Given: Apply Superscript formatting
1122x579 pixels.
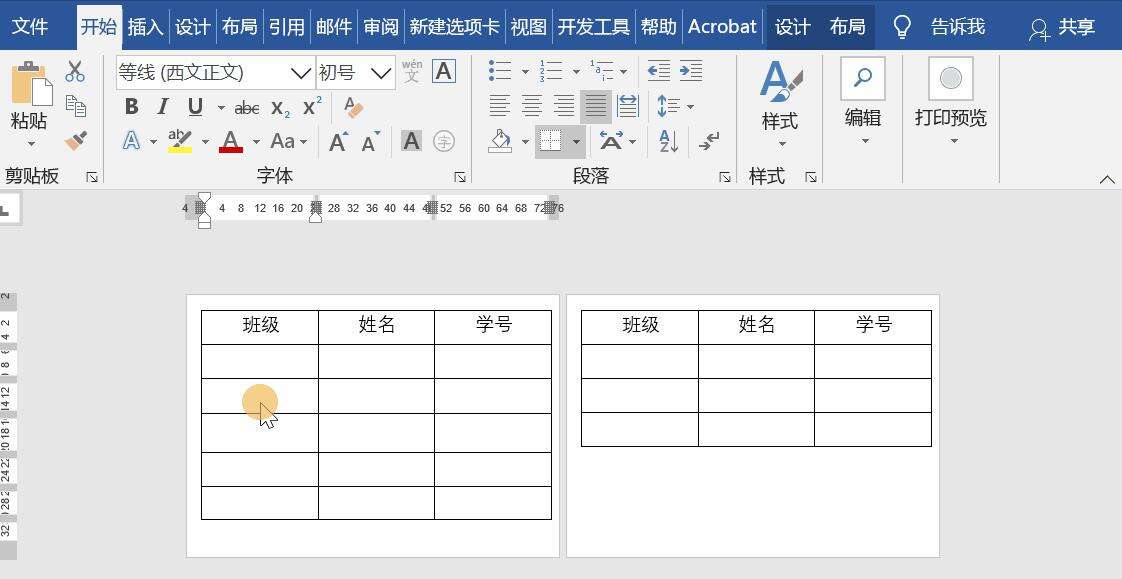Looking at the screenshot, I should point(312,105).
